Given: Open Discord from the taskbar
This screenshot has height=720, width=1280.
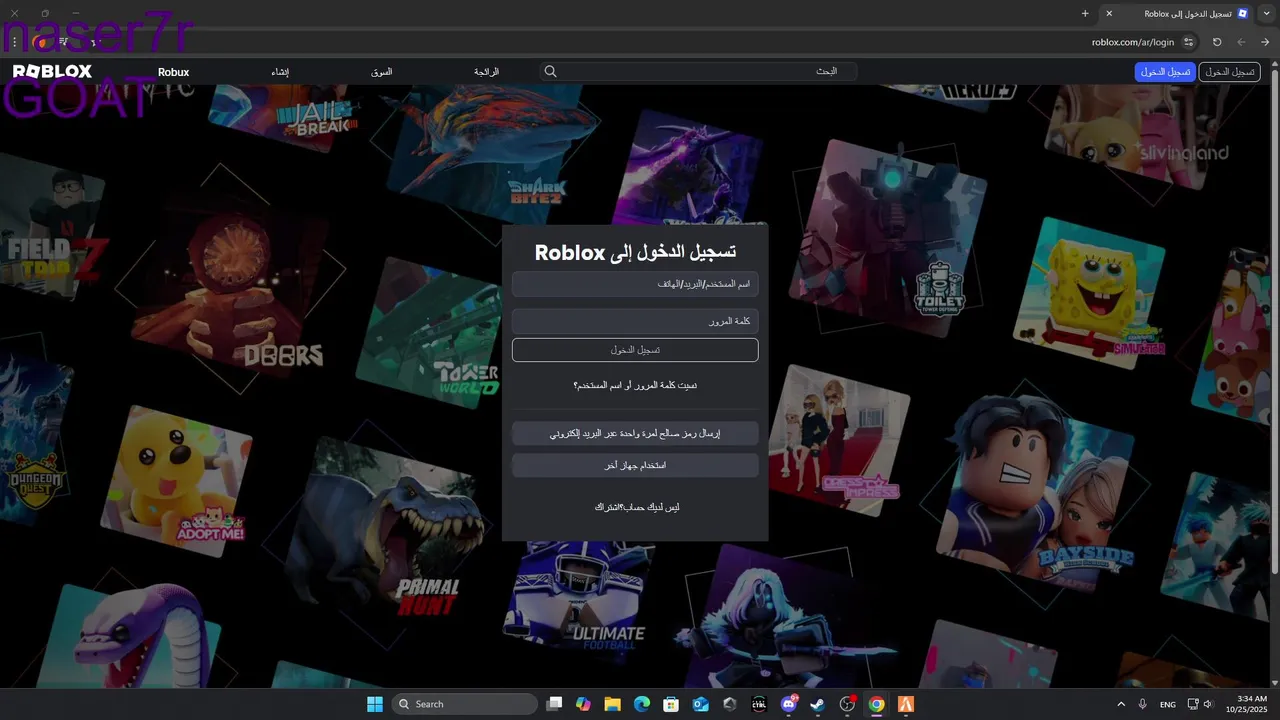Looking at the screenshot, I should pos(789,704).
